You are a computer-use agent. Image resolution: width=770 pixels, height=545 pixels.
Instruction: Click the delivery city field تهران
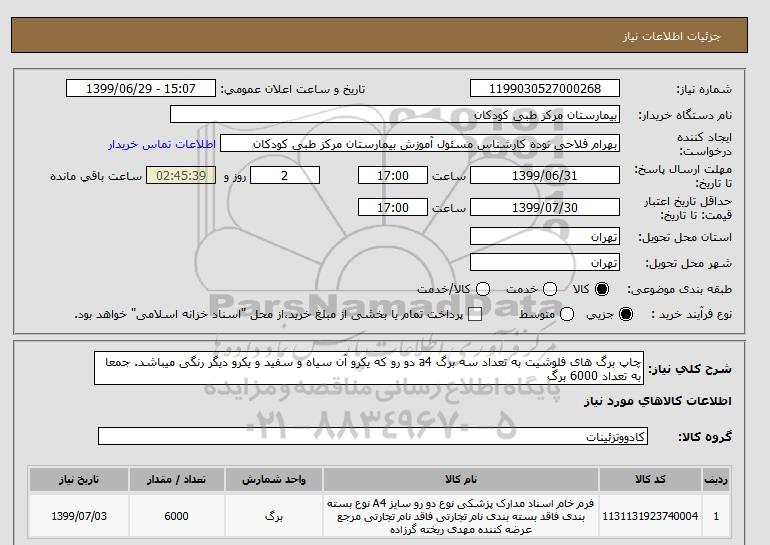point(545,262)
